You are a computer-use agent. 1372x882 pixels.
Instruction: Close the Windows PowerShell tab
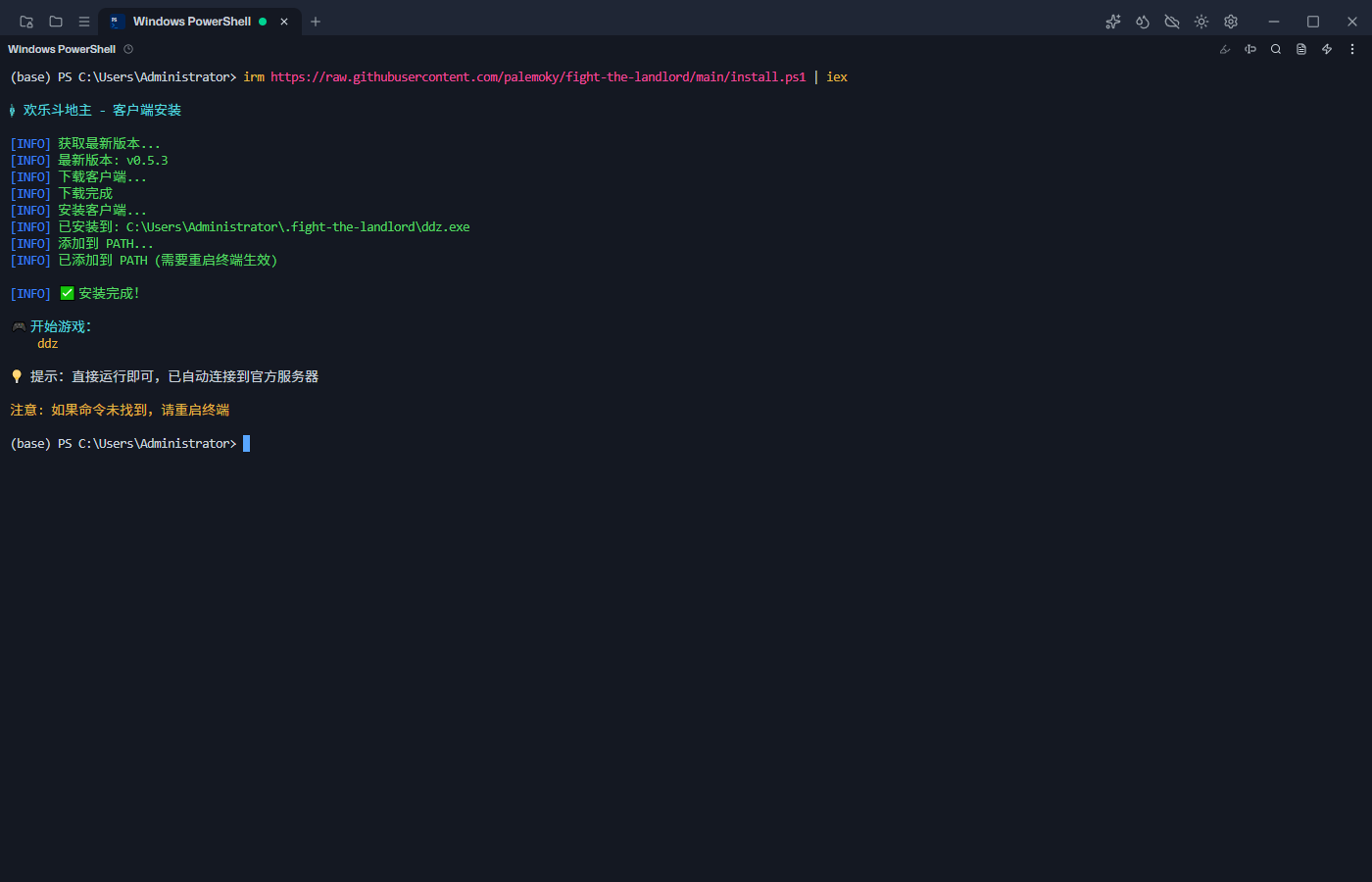(x=284, y=22)
